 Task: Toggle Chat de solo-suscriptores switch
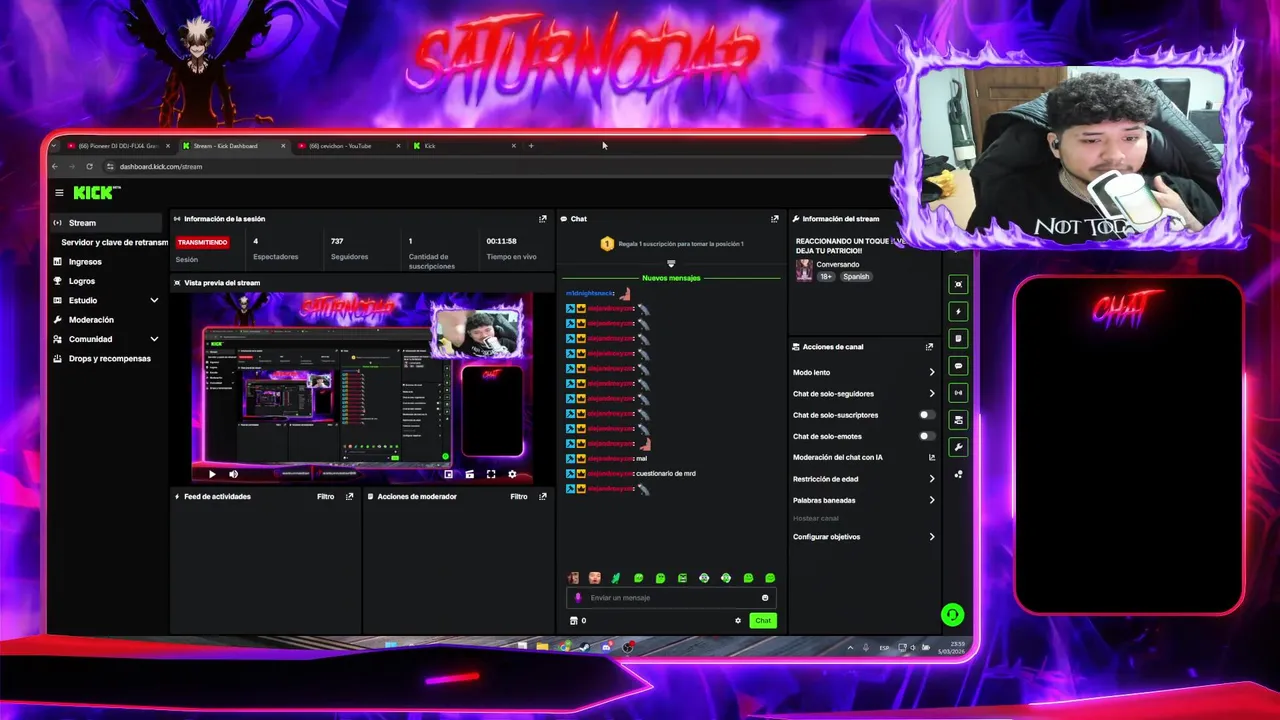(x=927, y=415)
